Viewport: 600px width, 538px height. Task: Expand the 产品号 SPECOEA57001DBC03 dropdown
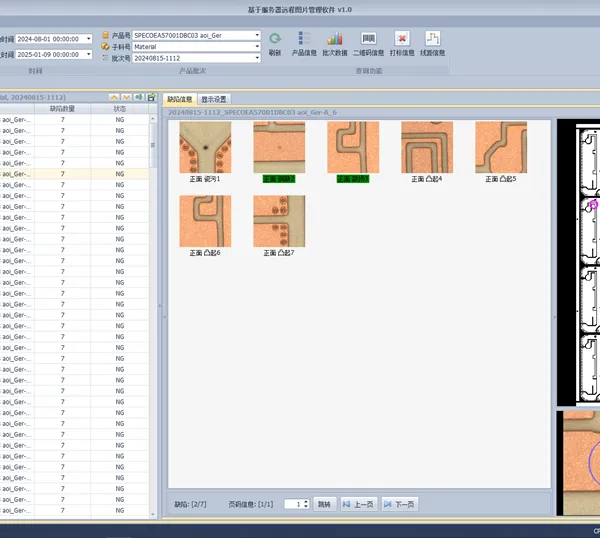(257, 35)
